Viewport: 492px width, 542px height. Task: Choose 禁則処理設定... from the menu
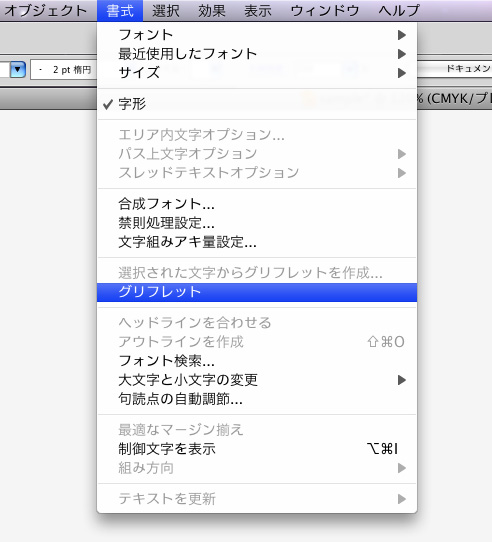(x=257, y=223)
